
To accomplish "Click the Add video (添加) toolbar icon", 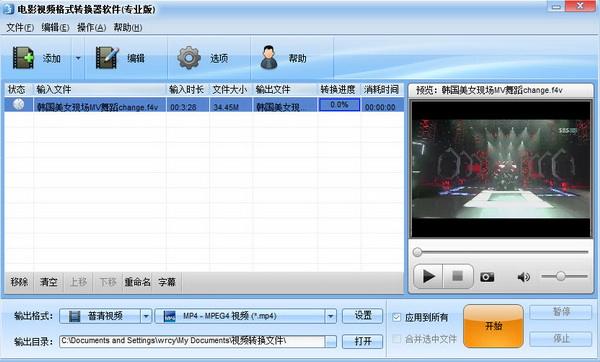I will click(x=24, y=58).
